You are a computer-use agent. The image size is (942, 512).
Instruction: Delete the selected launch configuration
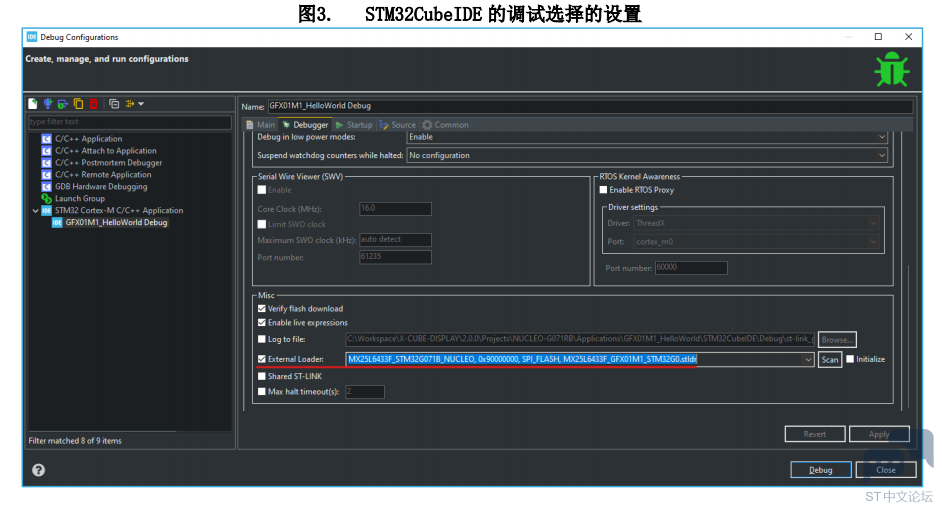click(94, 104)
